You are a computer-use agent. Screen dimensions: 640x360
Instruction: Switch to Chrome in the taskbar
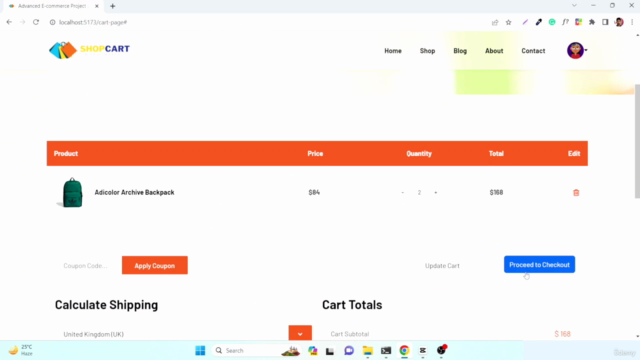tap(404, 350)
